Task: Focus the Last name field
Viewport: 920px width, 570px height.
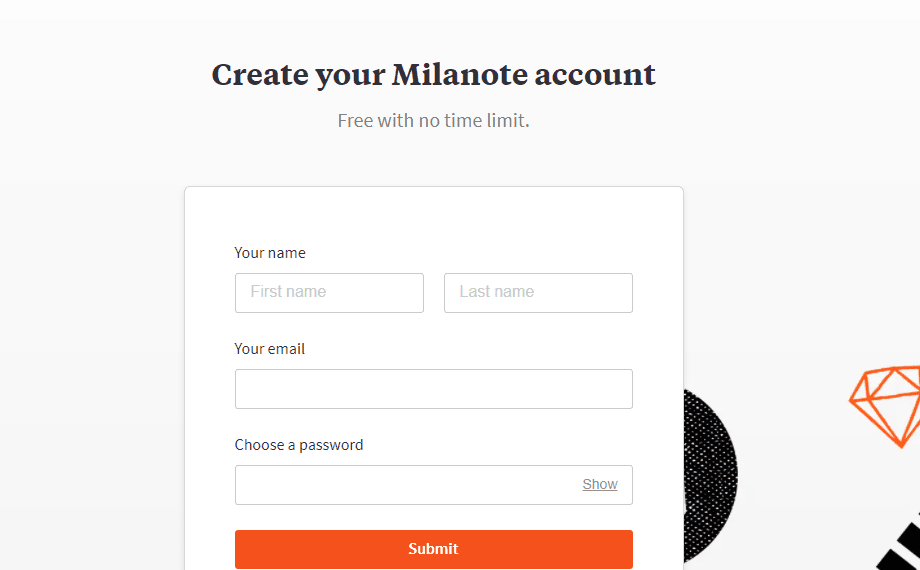Action: click(538, 292)
